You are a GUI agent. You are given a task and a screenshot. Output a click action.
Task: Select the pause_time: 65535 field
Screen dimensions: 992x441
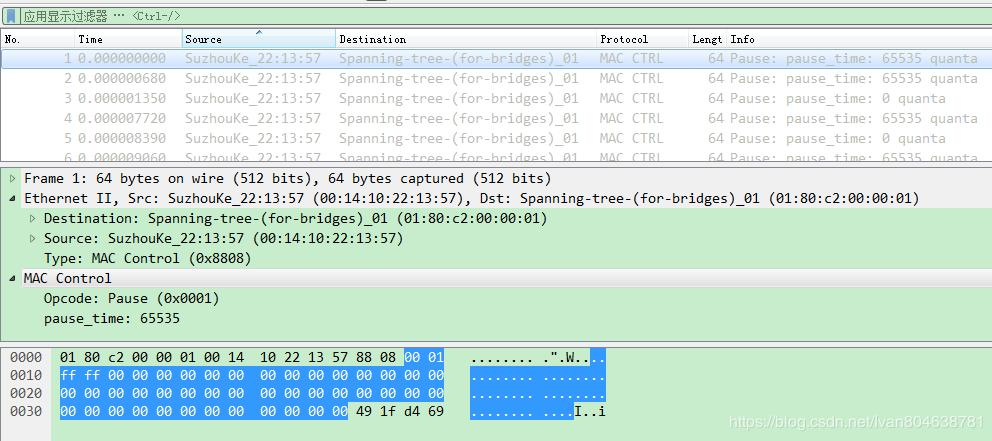[111, 318]
